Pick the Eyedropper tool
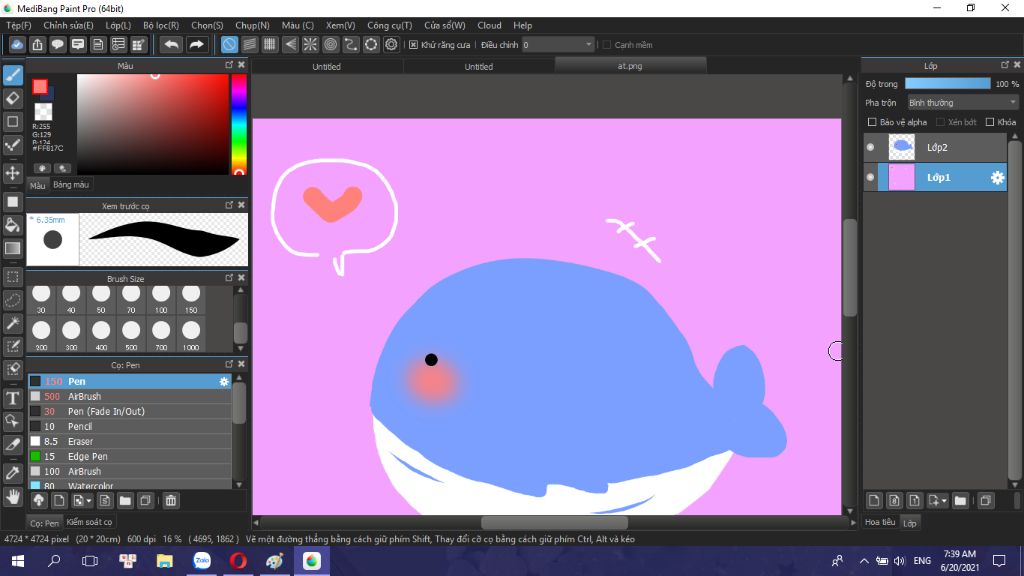The image size is (1024, 576). (13, 471)
